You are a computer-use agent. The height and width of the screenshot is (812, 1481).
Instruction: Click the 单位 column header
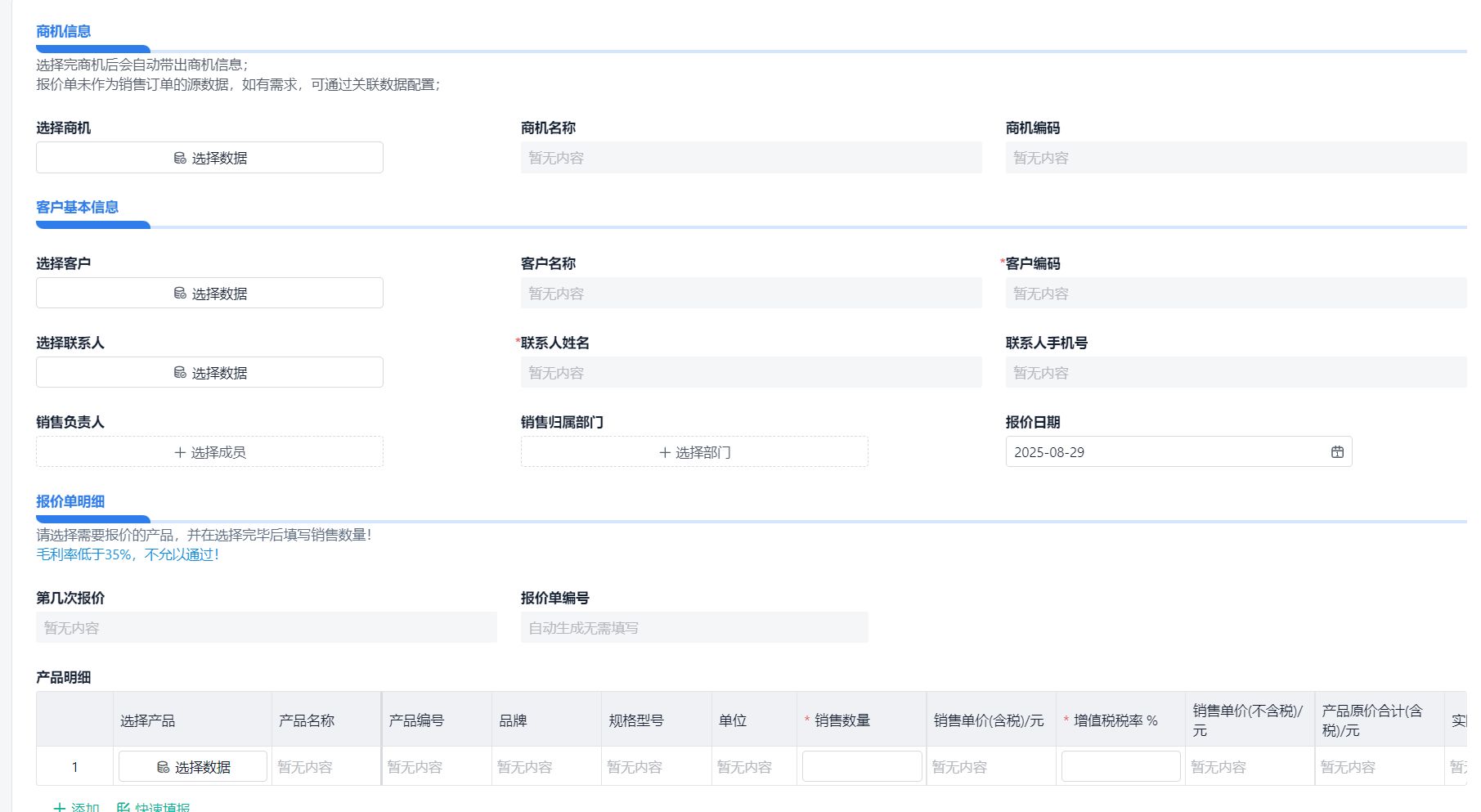coord(754,720)
